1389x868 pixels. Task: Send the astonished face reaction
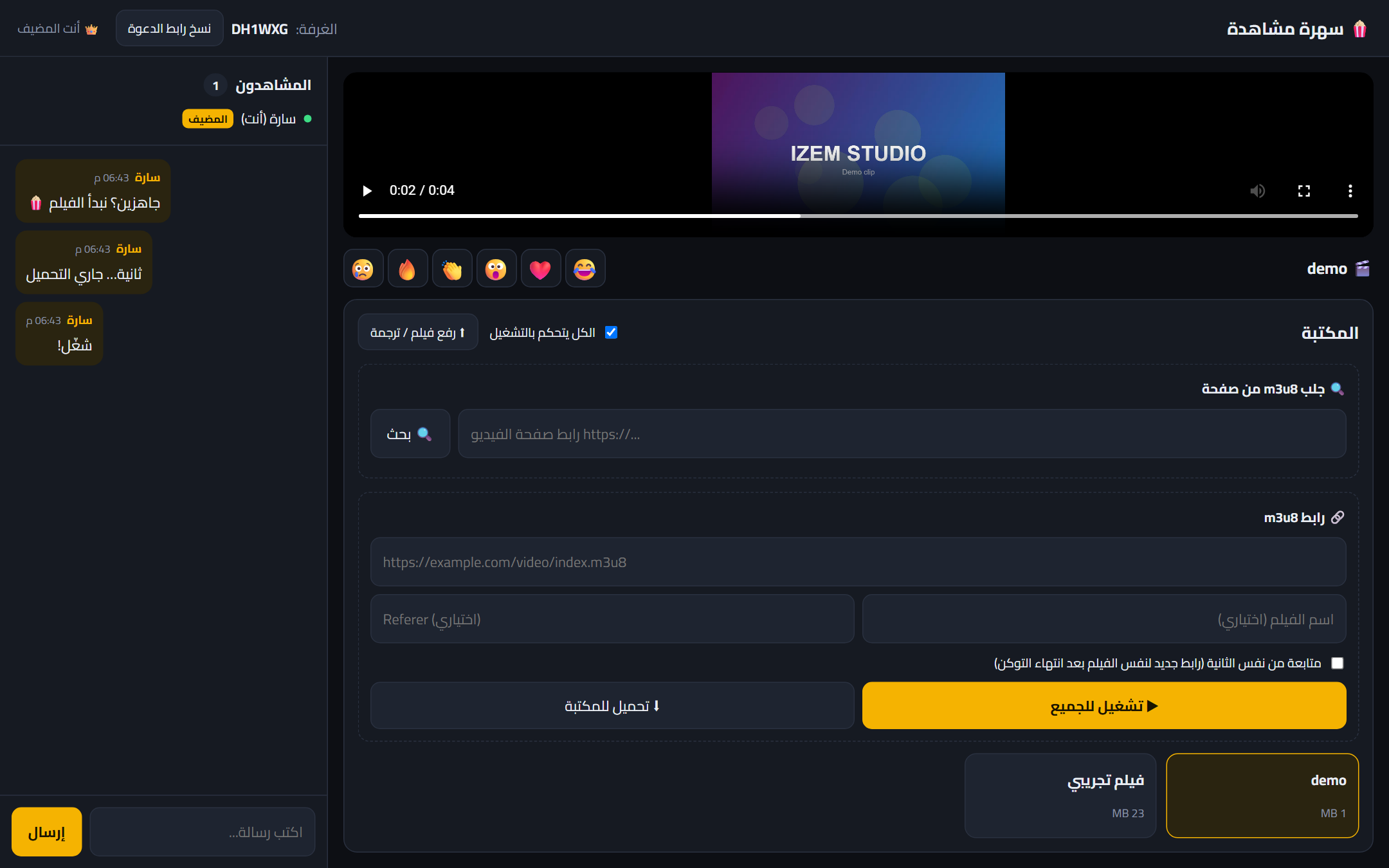coord(496,269)
